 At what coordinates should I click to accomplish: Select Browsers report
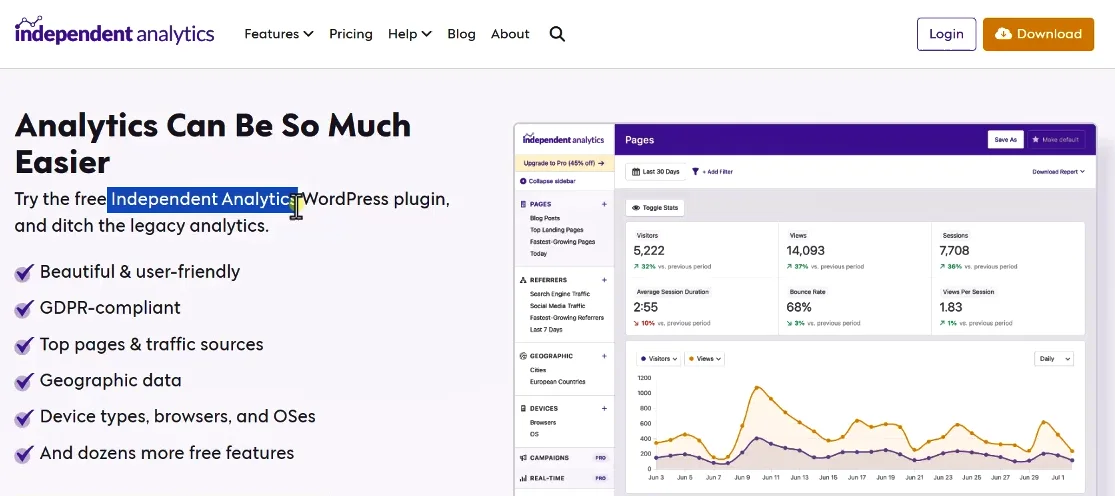click(543, 423)
